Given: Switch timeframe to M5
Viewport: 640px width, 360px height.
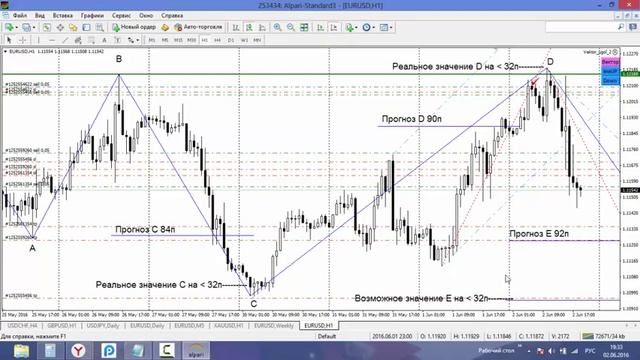Looking at the screenshot, I should (x=165, y=40).
